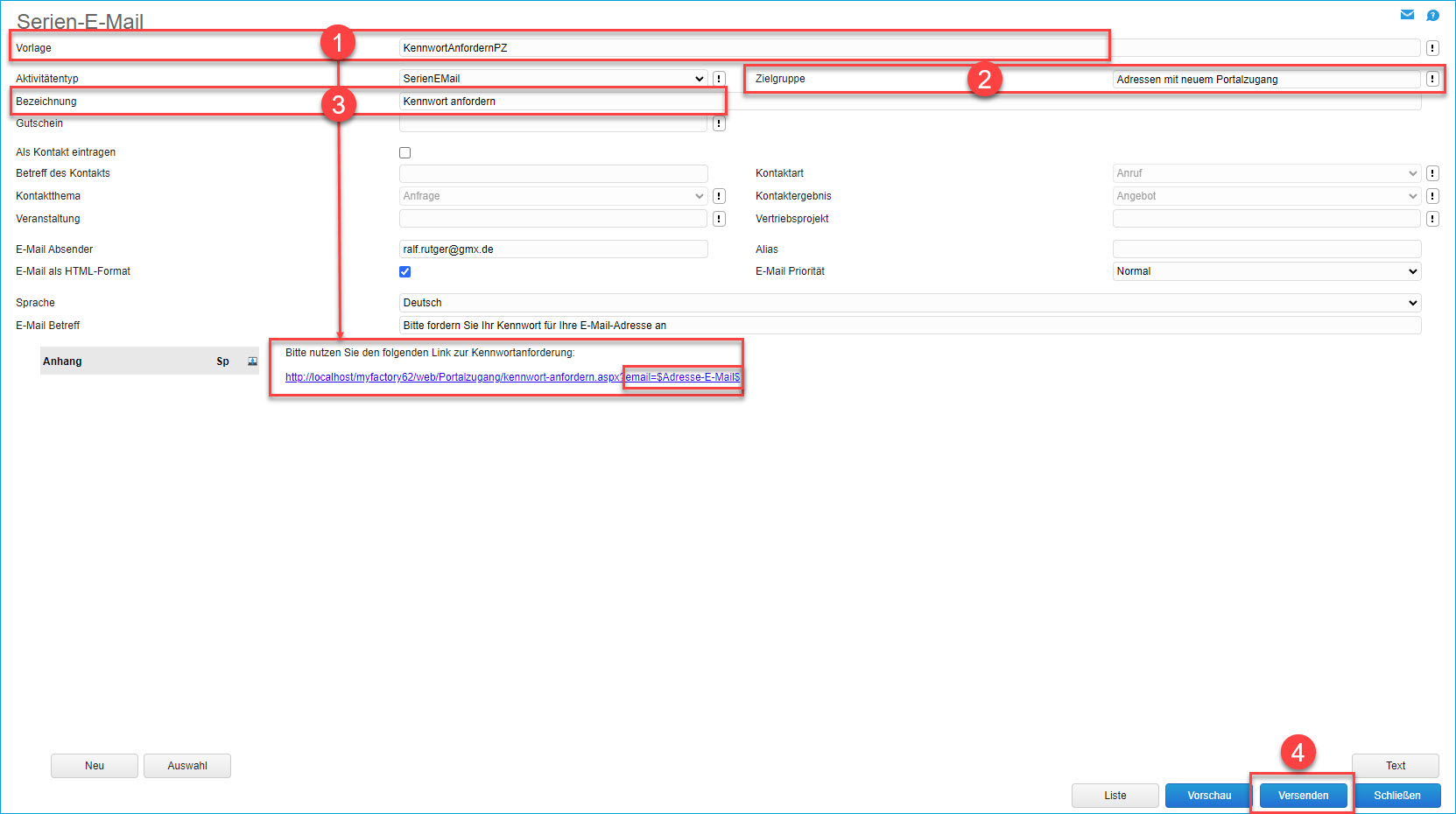The width and height of the screenshot is (1456, 814).
Task: Click the attachment icon in Anhang header
Action: (252, 361)
